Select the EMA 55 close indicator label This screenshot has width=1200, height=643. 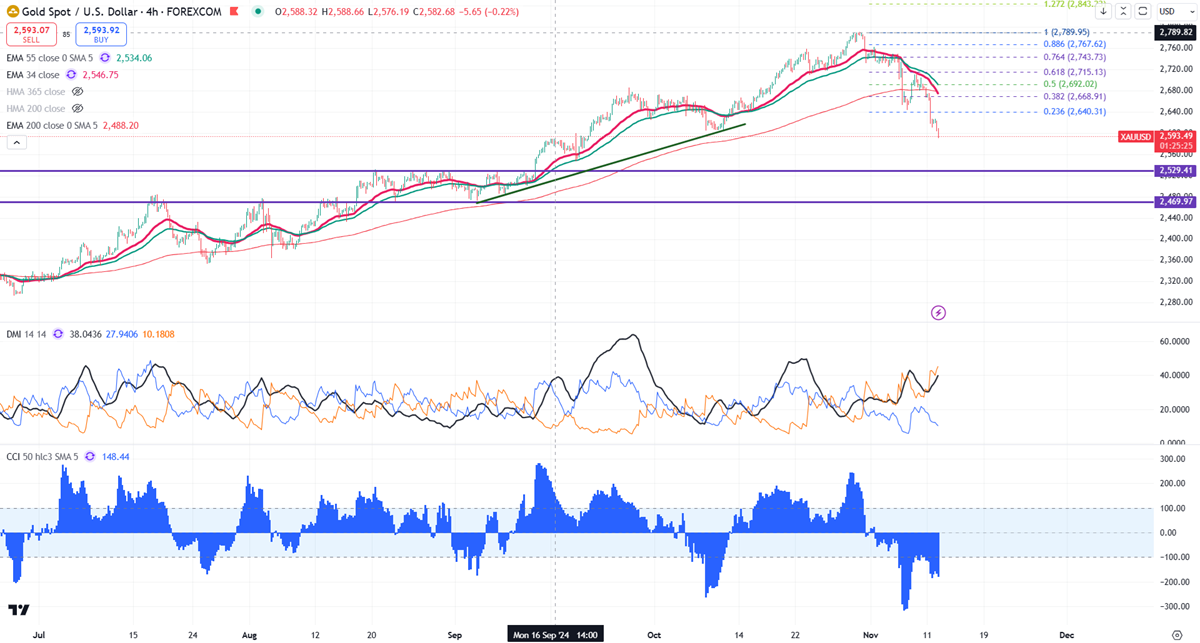(52, 58)
